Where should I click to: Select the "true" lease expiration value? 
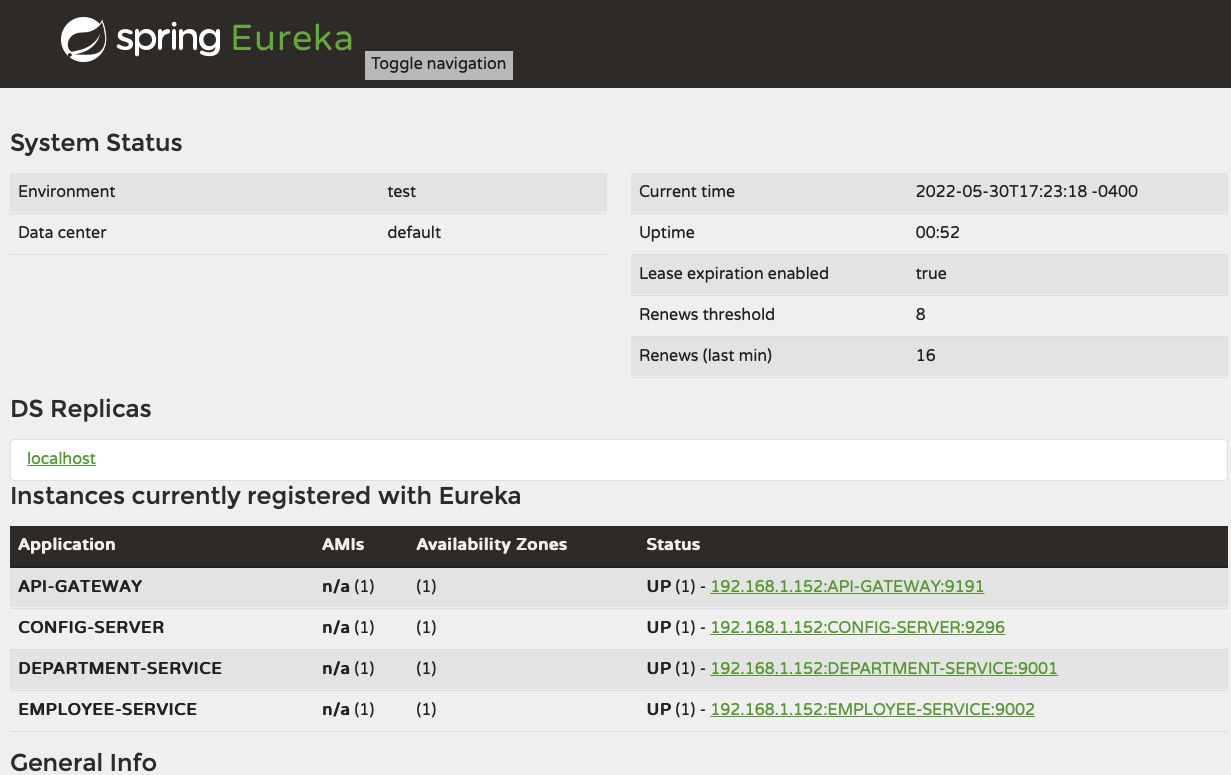[x=931, y=273]
